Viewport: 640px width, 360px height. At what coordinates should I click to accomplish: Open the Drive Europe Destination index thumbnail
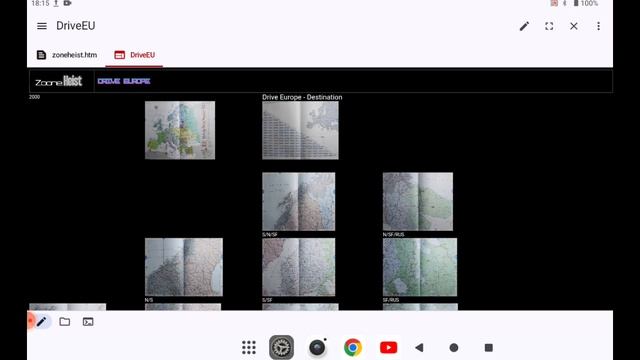pyautogui.click(x=300, y=130)
